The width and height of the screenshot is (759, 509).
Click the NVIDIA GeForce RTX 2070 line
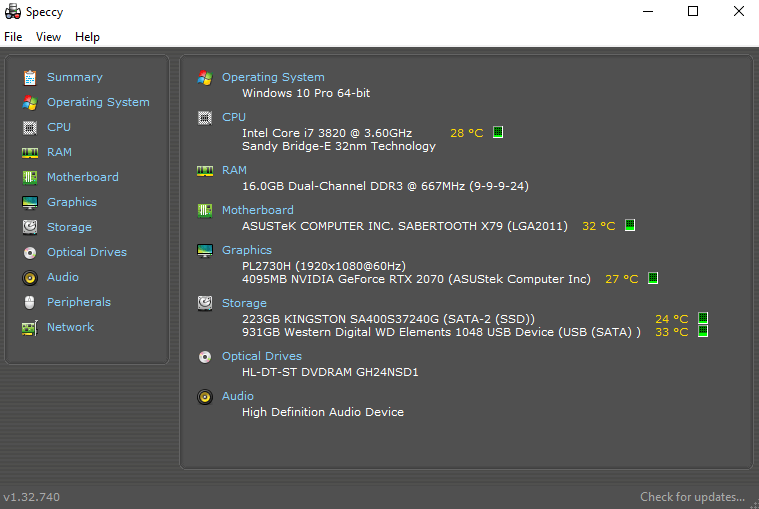click(x=416, y=279)
